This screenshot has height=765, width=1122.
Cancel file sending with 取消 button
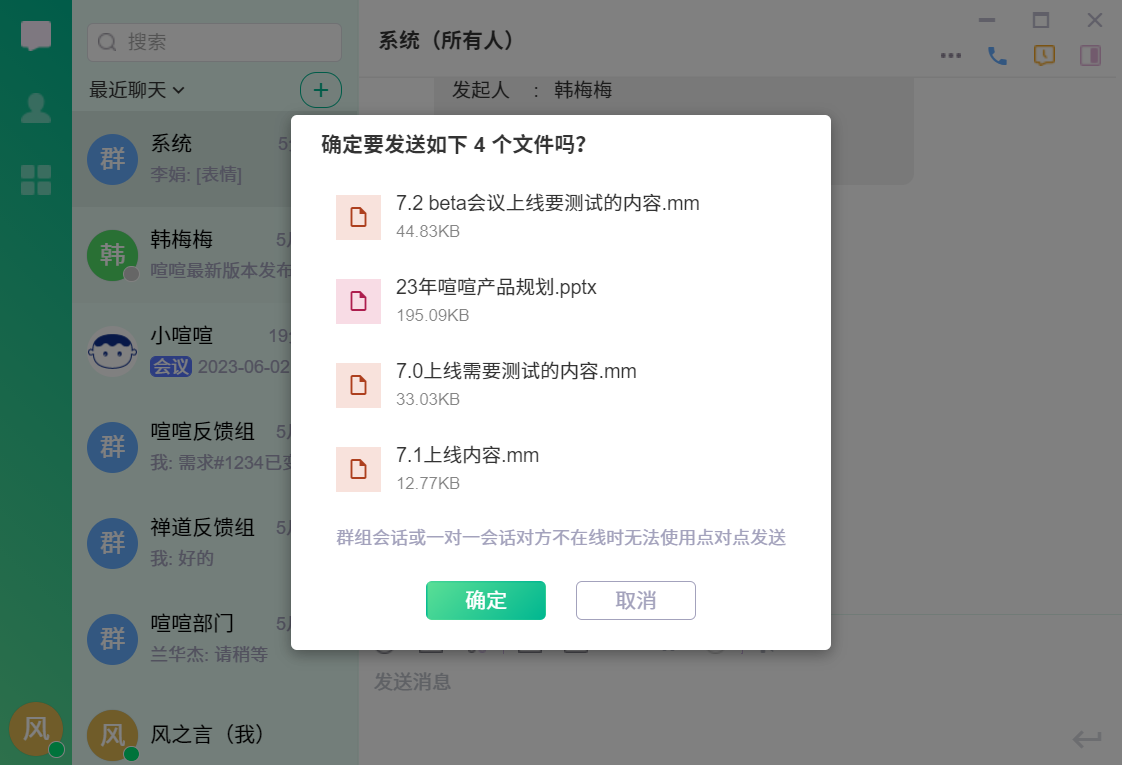click(635, 600)
